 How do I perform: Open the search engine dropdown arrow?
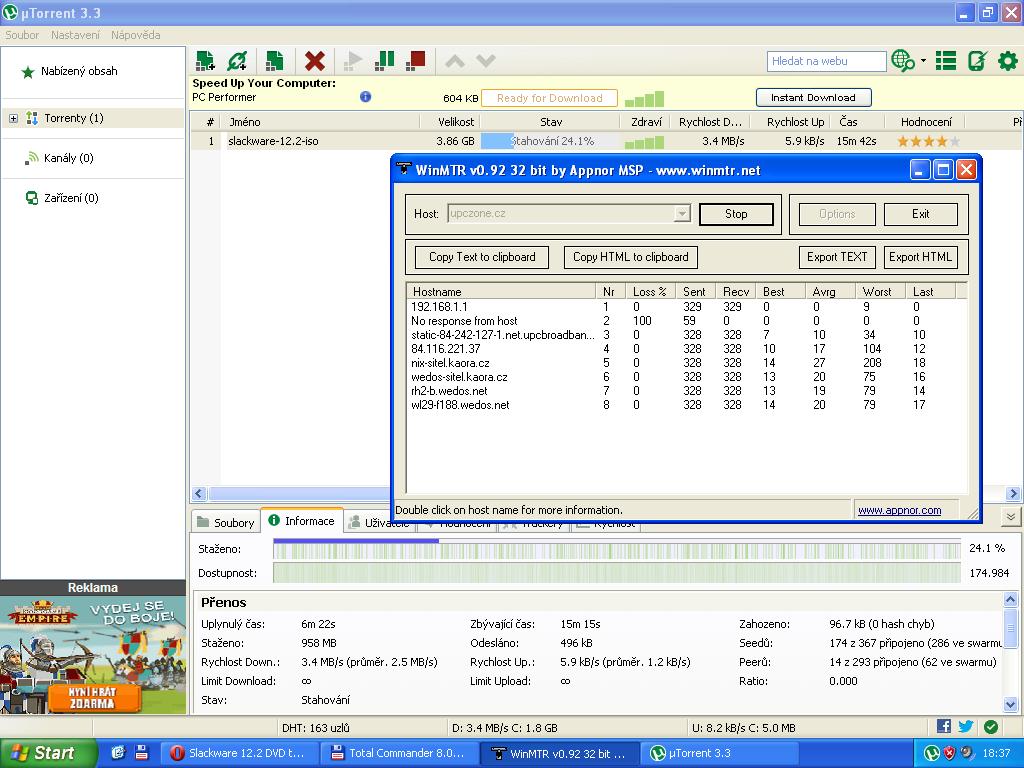(x=923, y=61)
